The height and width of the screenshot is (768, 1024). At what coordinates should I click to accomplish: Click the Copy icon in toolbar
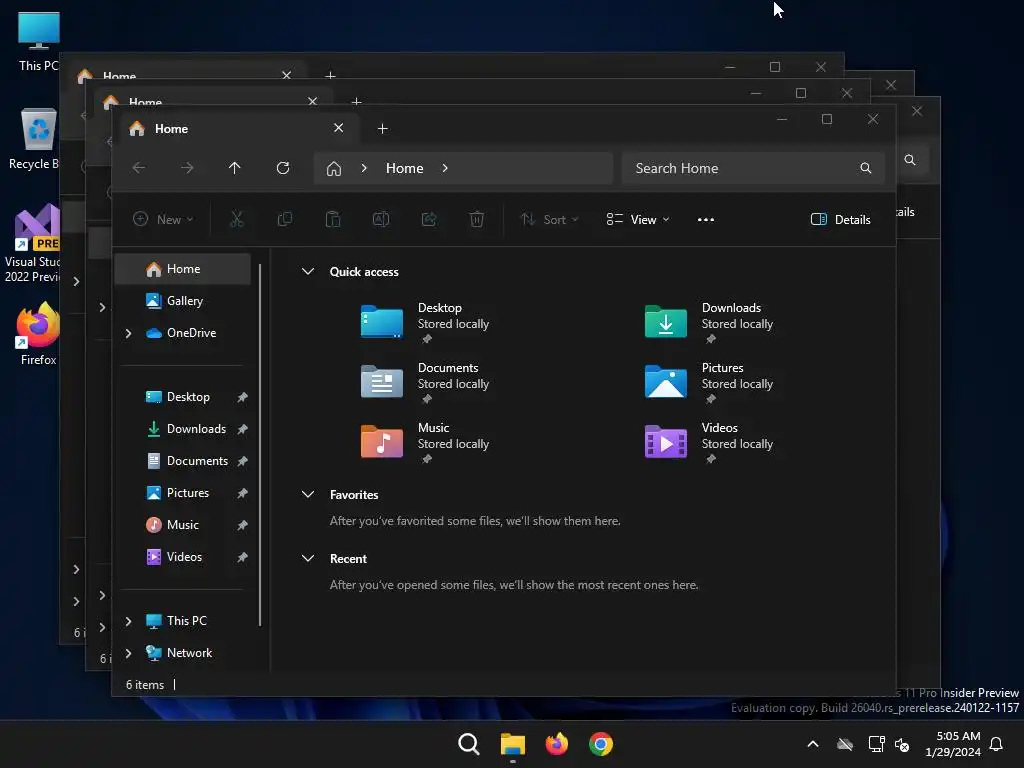[285, 219]
